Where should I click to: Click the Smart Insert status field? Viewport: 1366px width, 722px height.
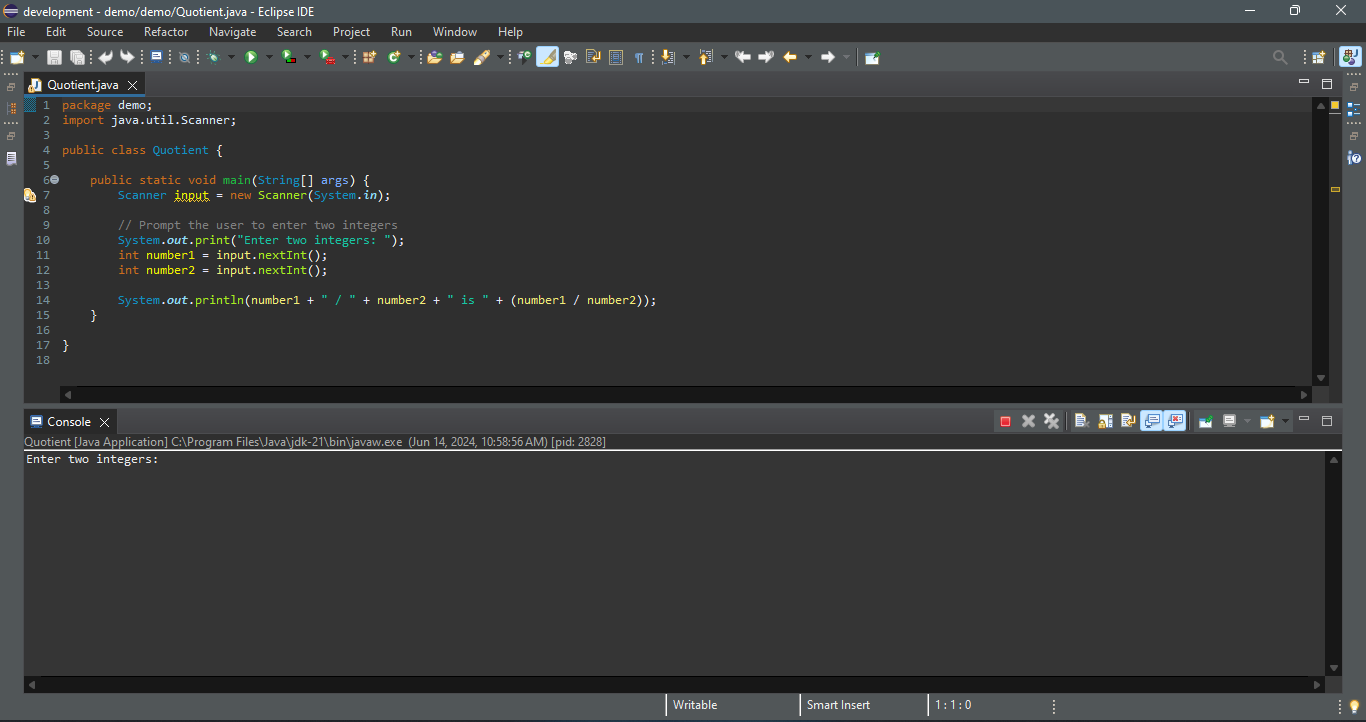pyautogui.click(x=838, y=705)
